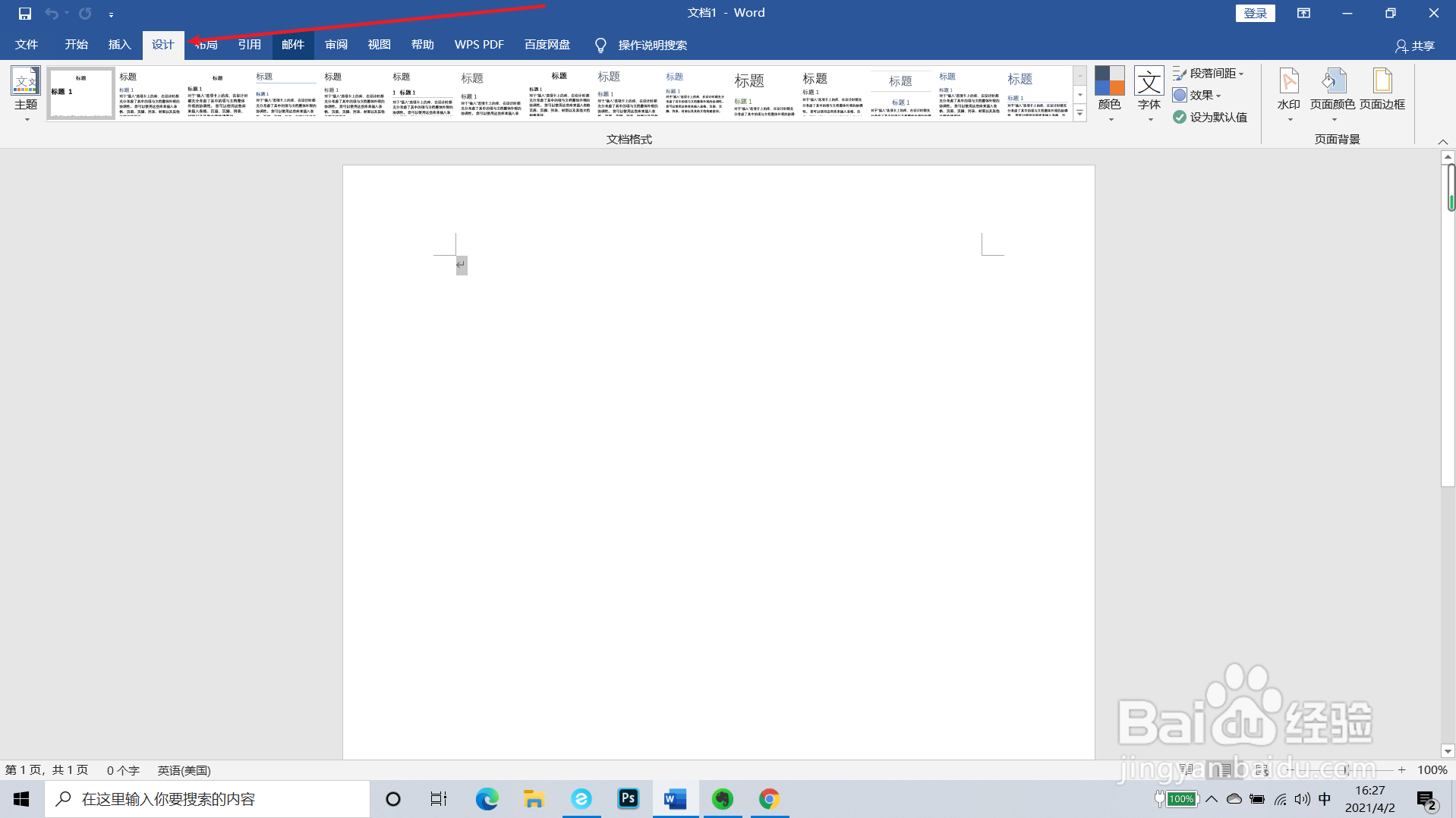Switch to the 插入 insert tab

(119, 45)
